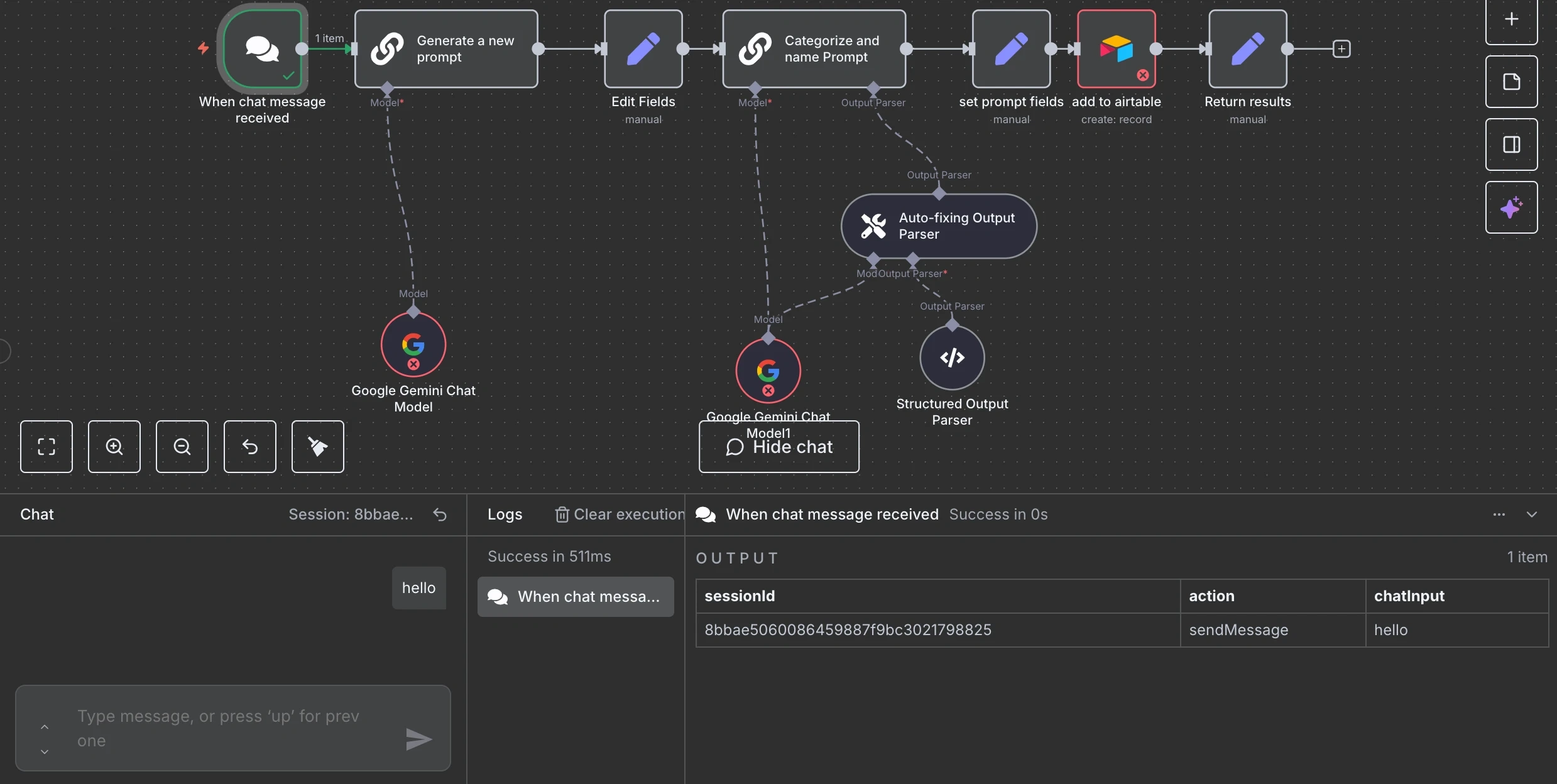The width and height of the screenshot is (1557, 784).
Task: Collapse the logs panel chevron
Action: tap(1532, 514)
